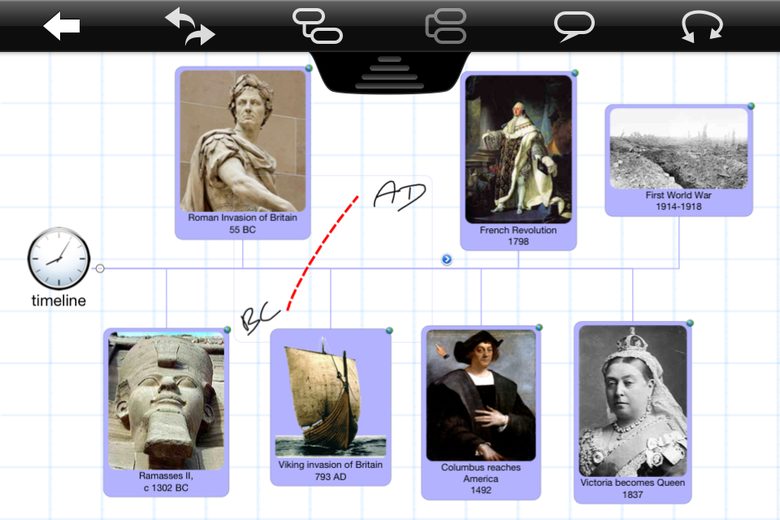Screen dimensions: 780x520
Task: Tap the back arrow in the toolbar
Action: [x=62, y=26]
